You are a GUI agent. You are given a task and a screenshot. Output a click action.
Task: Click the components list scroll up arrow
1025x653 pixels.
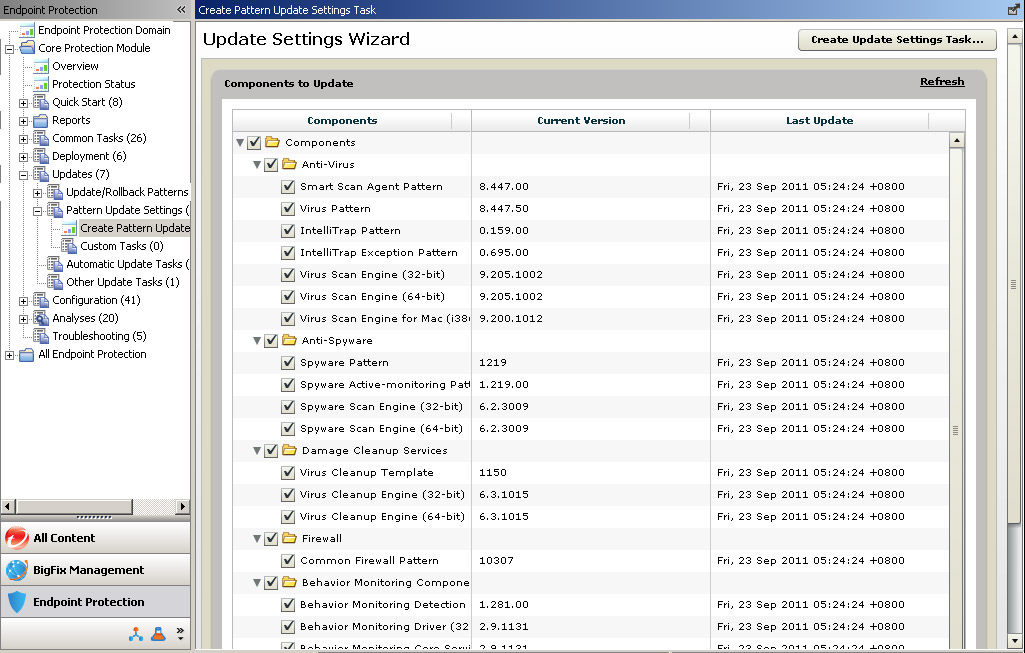pos(956,140)
